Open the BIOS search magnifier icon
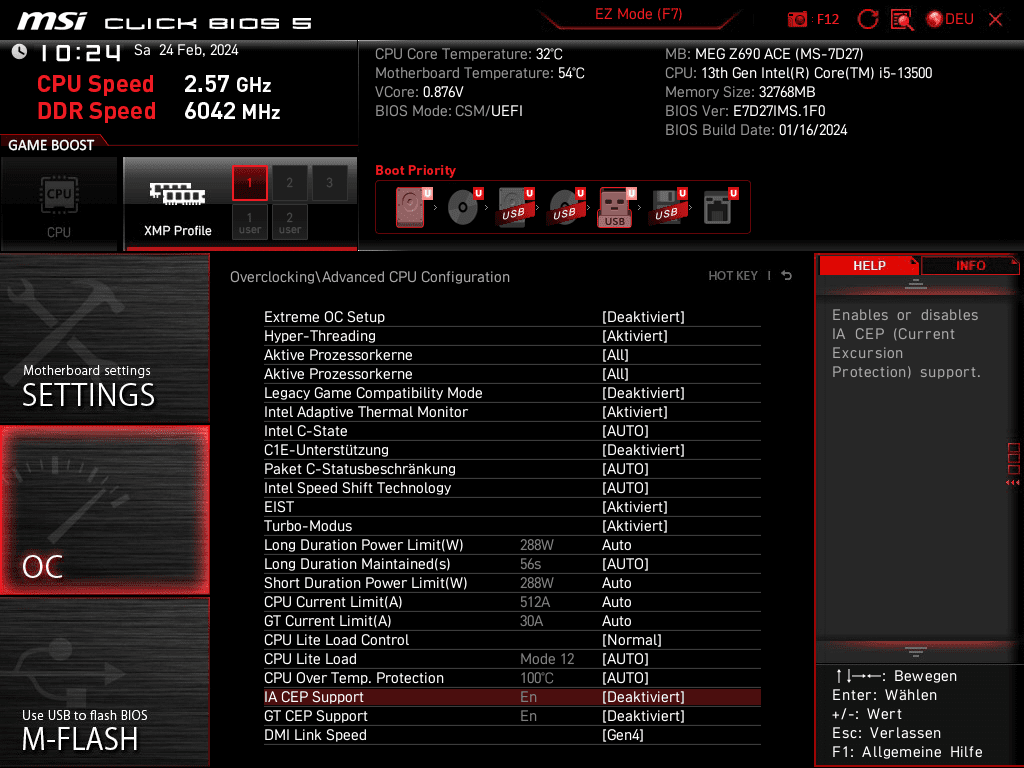Viewport: 1024px width, 768px height. click(902, 20)
